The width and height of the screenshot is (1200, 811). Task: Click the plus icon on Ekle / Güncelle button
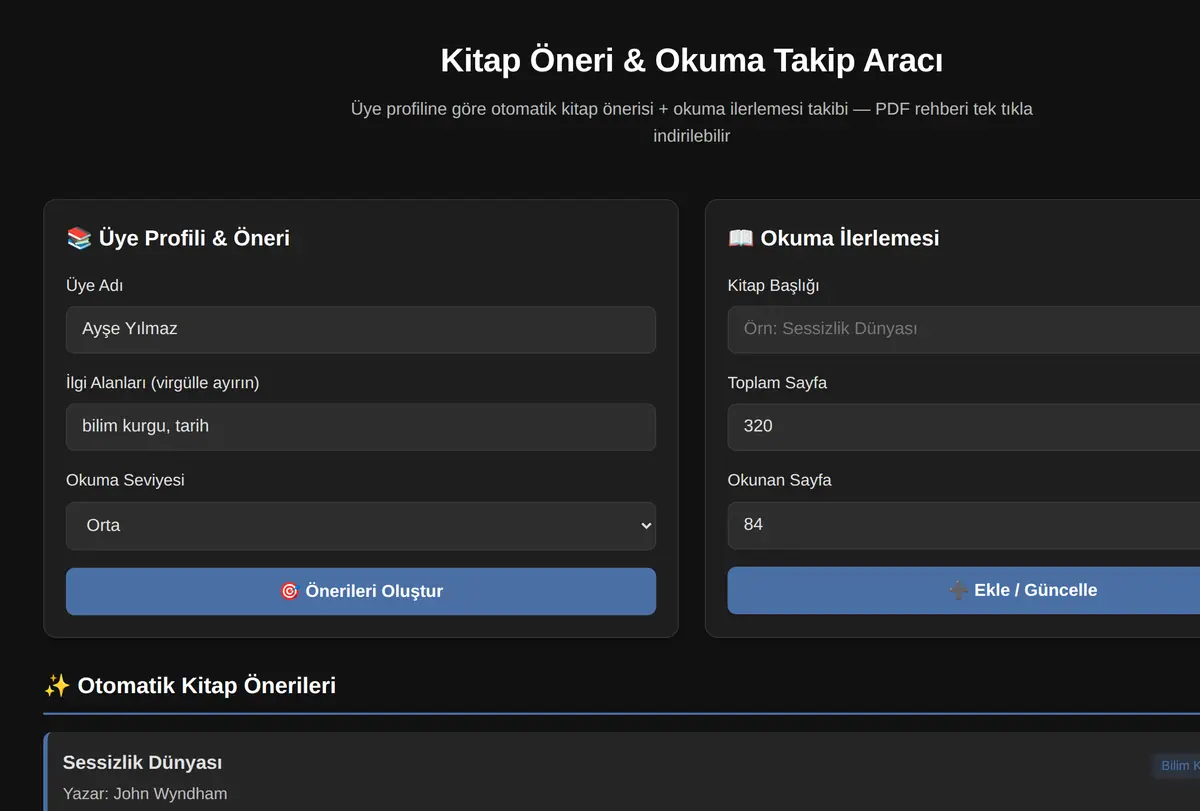click(x=958, y=590)
